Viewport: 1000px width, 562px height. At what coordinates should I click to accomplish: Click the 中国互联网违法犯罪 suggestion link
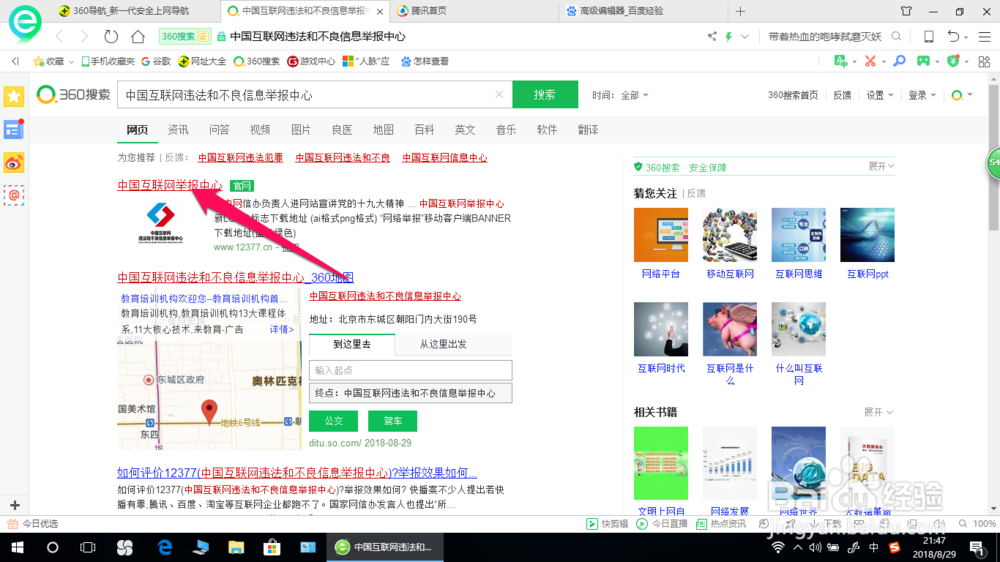[x=240, y=158]
